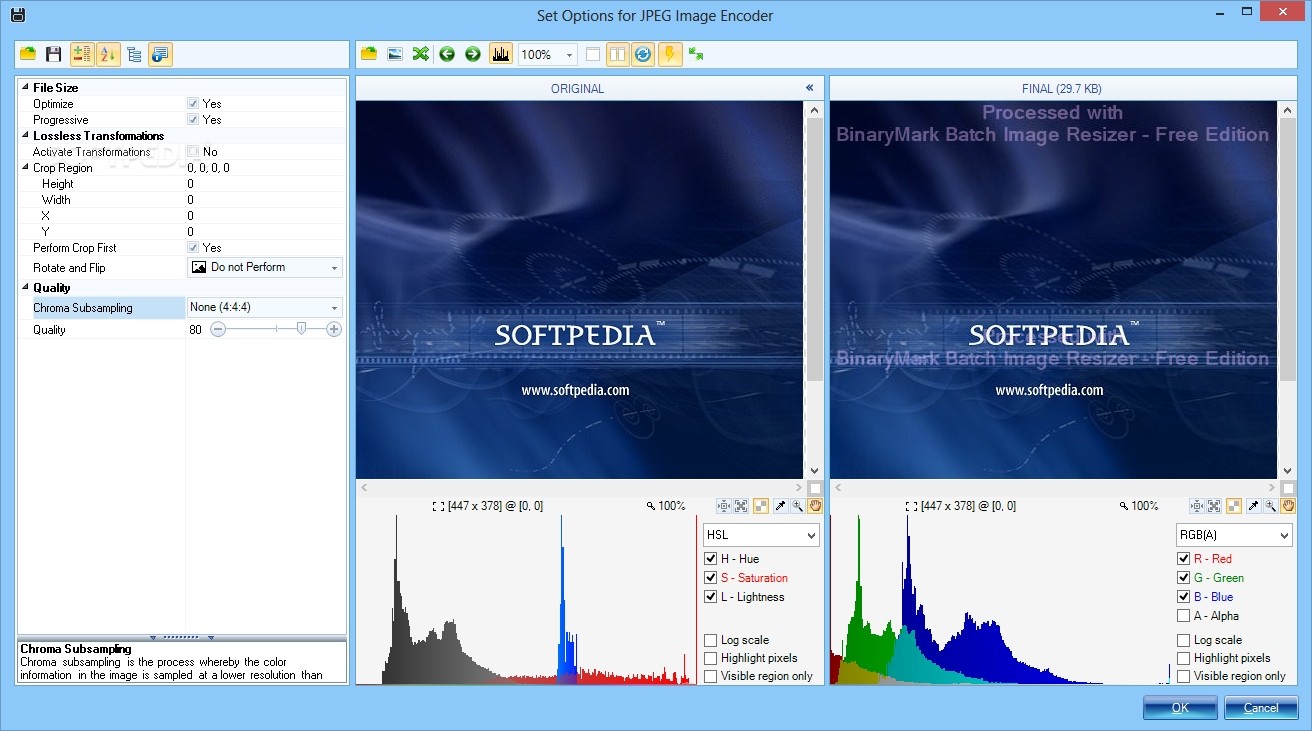Viewport: 1312px width, 731px height.
Task: Click FINAL preview horizontal scrollbar left arrow
Action: (x=838, y=488)
